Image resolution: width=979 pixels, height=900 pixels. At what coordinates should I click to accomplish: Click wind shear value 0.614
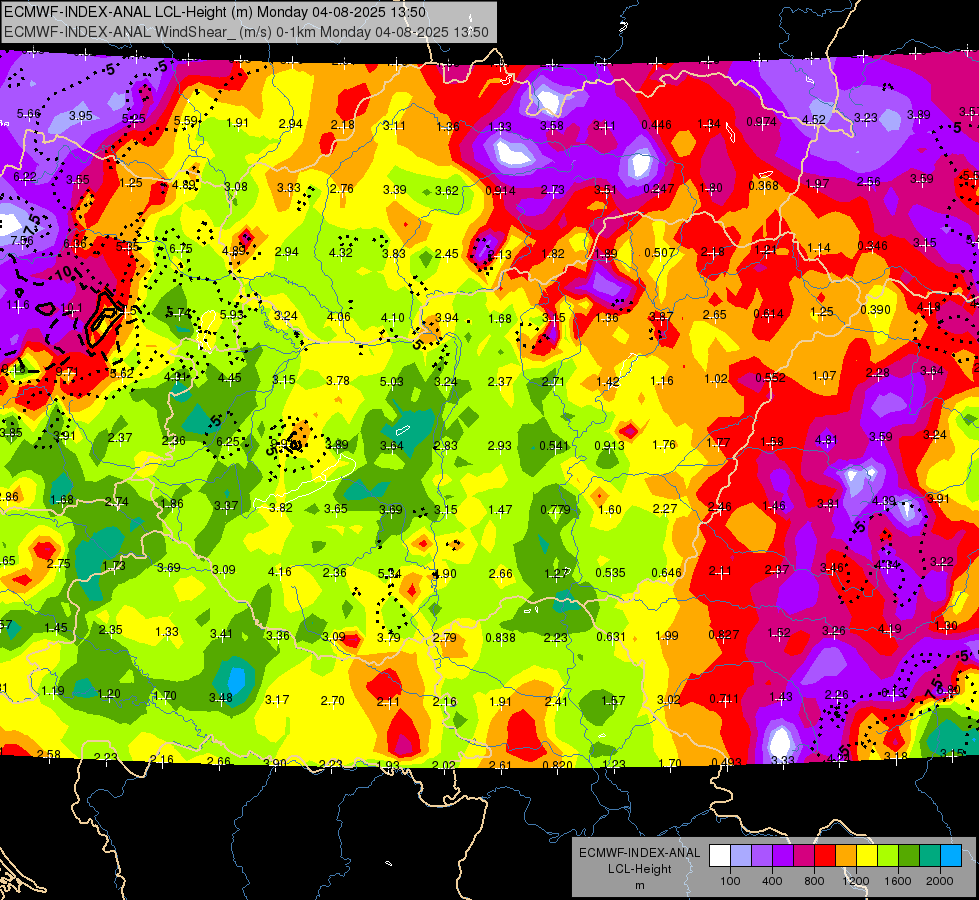pyautogui.click(x=768, y=314)
